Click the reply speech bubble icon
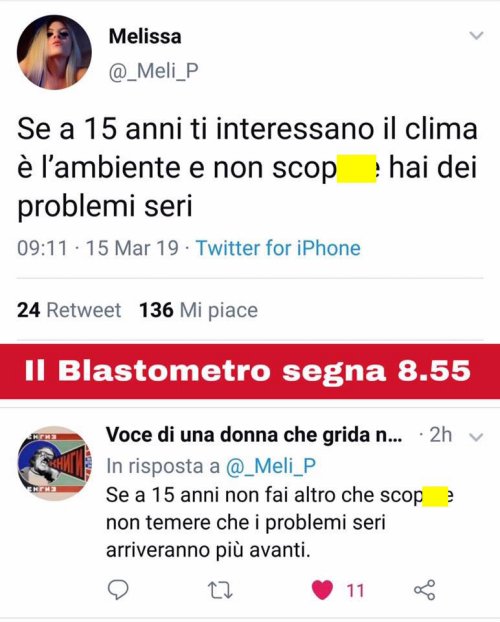 pos(118,589)
